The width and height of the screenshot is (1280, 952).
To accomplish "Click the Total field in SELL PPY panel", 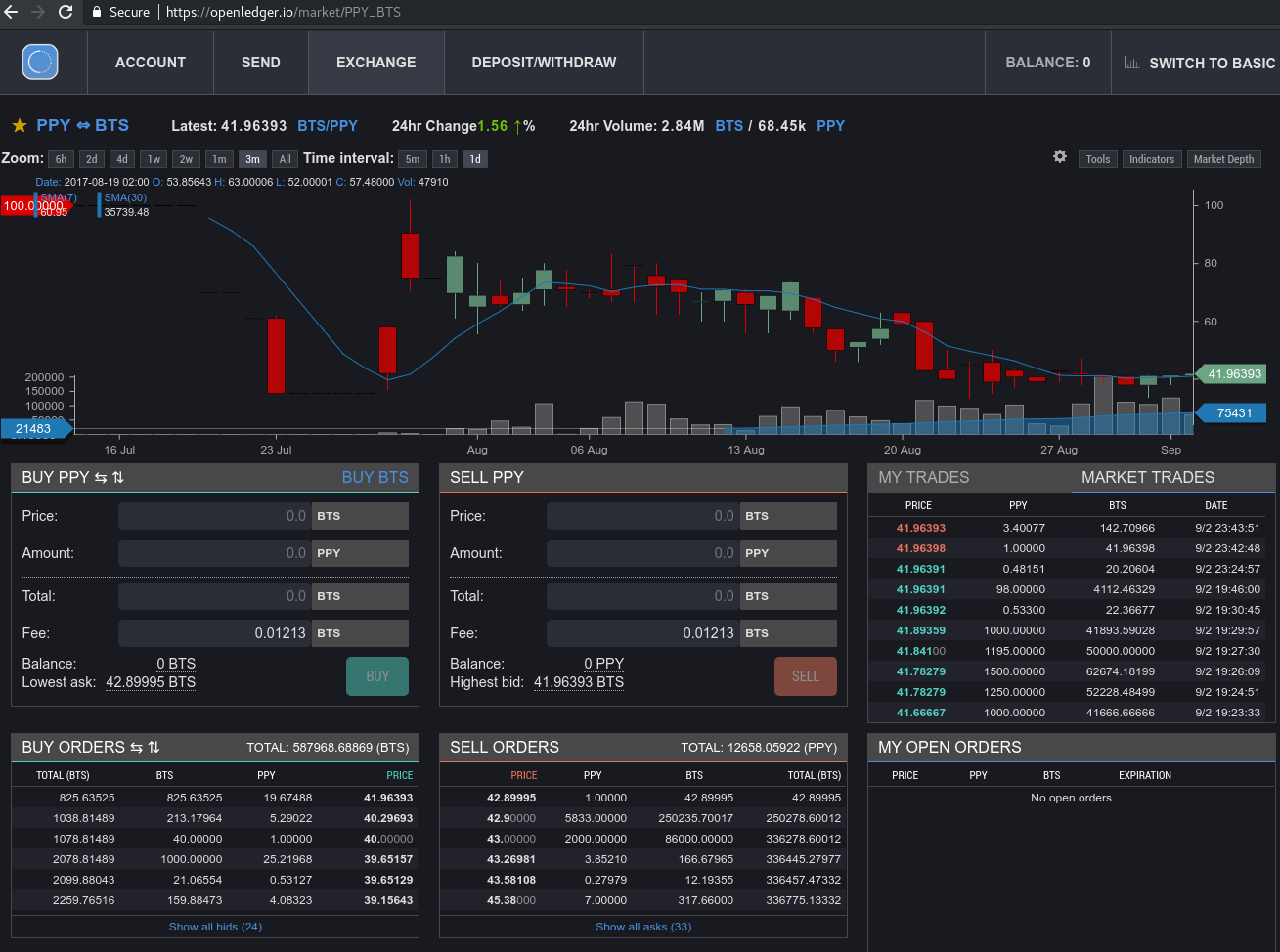I will tap(643, 596).
